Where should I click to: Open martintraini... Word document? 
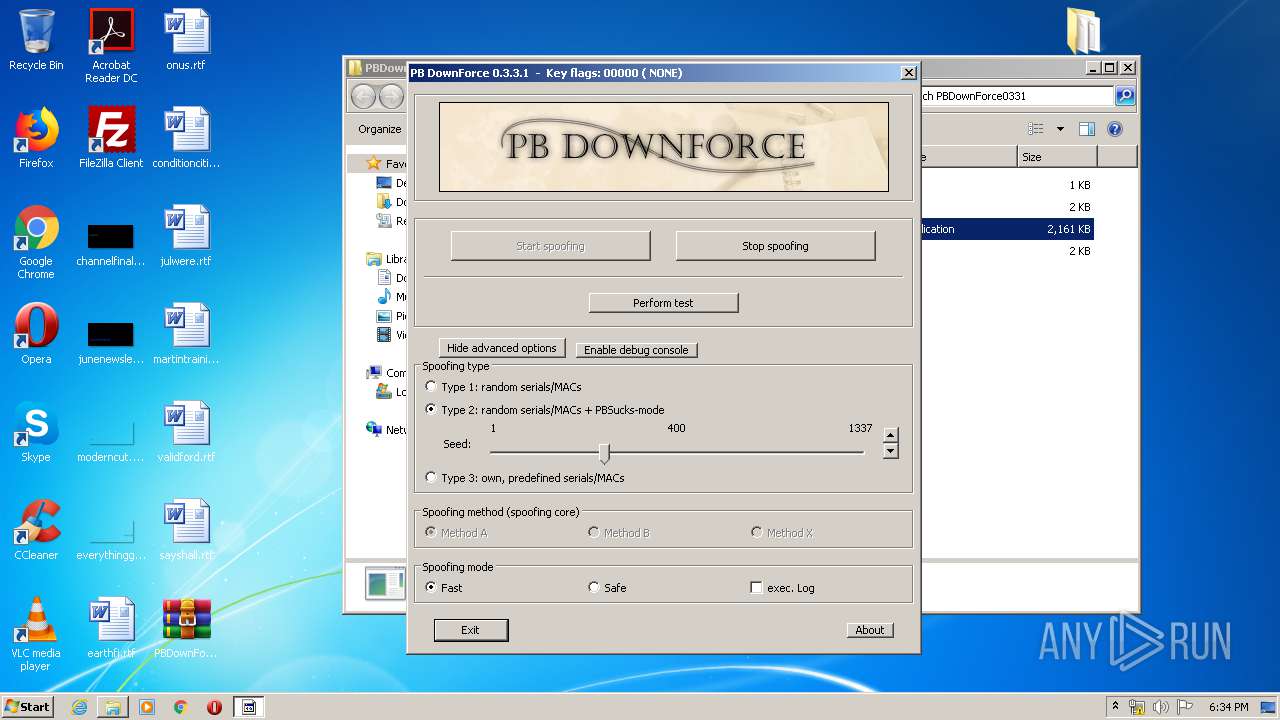[x=186, y=334]
